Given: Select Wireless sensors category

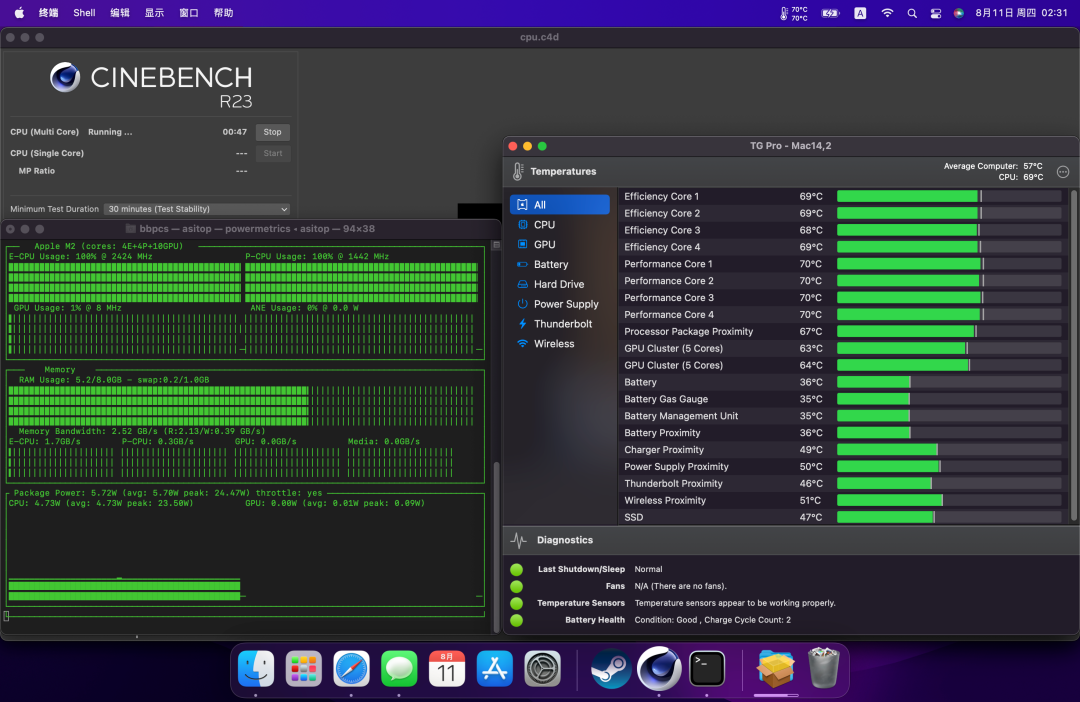Looking at the screenshot, I should click(553, 344).
